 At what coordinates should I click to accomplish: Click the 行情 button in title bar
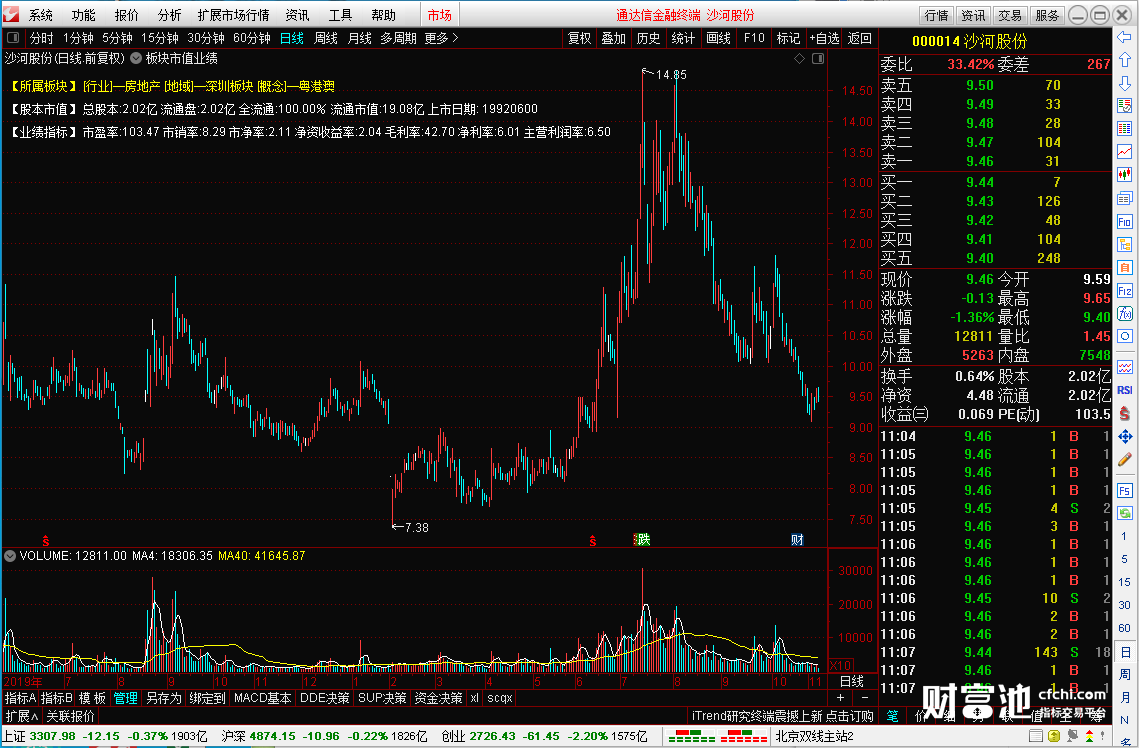click(936, 15)
